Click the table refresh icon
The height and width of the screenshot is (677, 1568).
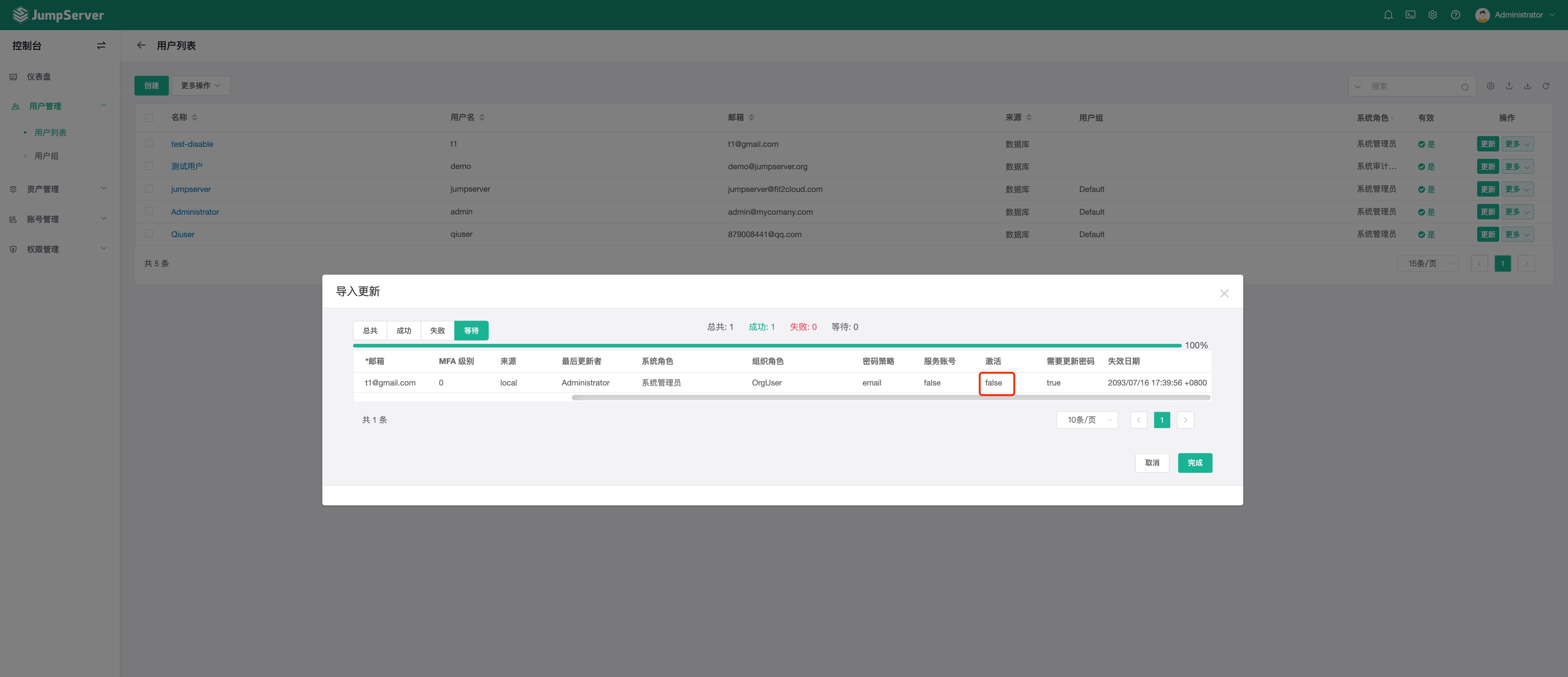(x=1546, y=86)
